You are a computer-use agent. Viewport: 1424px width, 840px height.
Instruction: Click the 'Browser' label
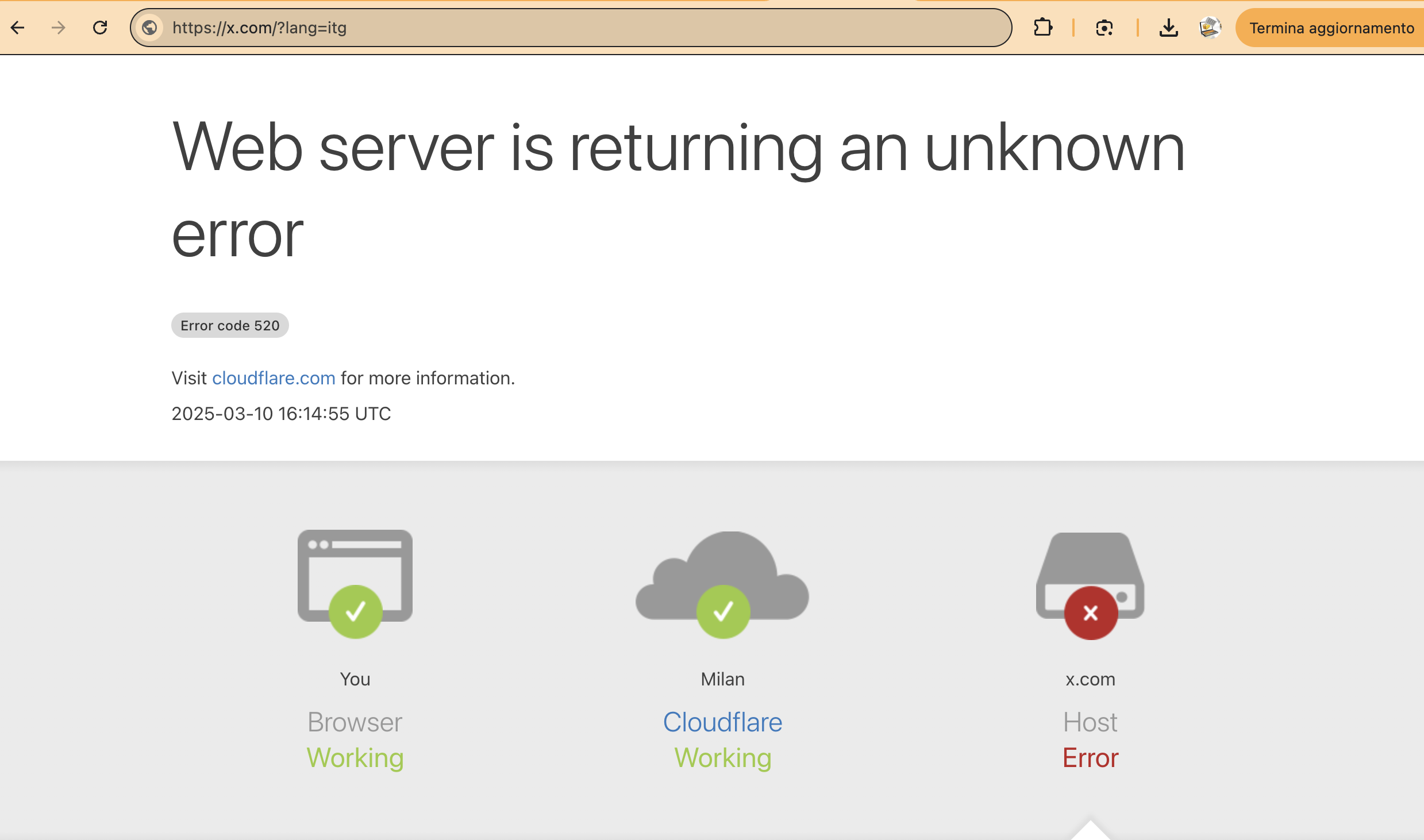[x=355, y=722]
